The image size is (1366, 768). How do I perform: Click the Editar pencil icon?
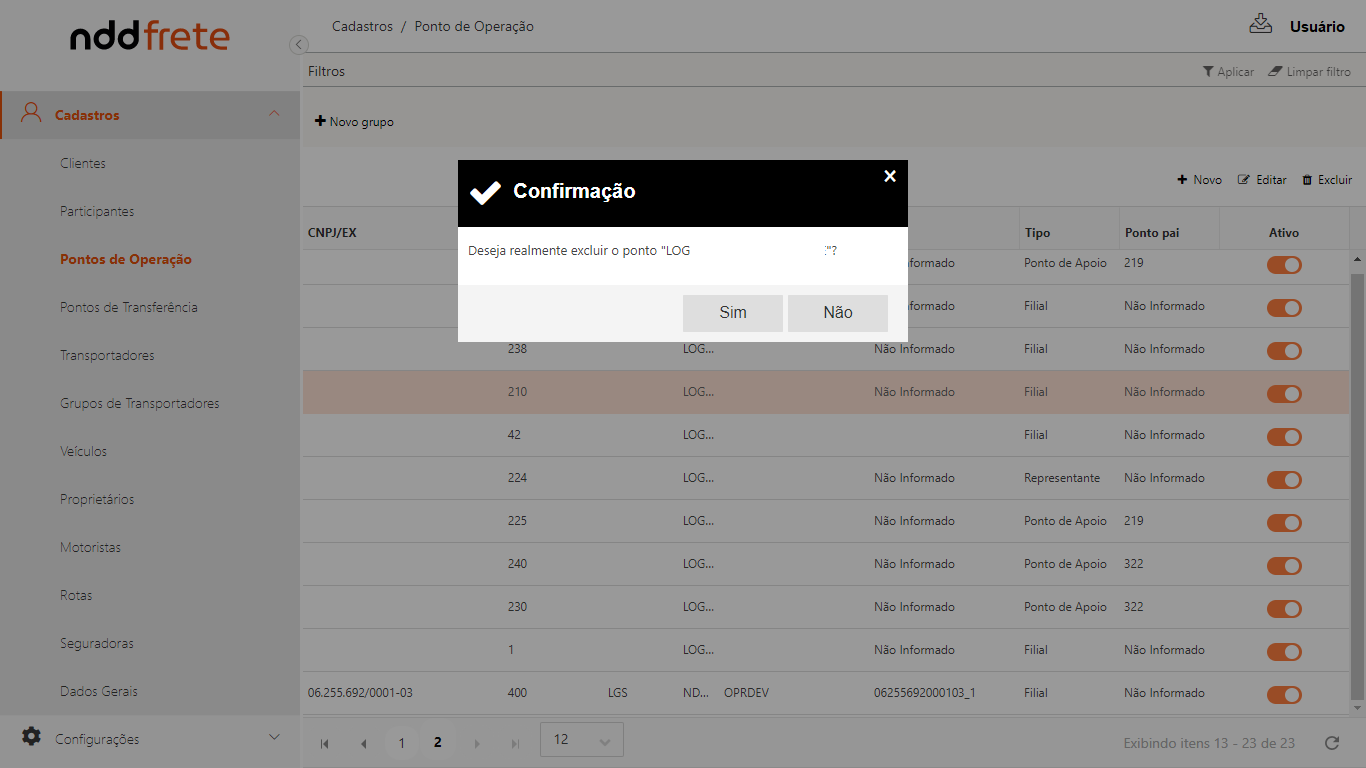coord(1244,180)
